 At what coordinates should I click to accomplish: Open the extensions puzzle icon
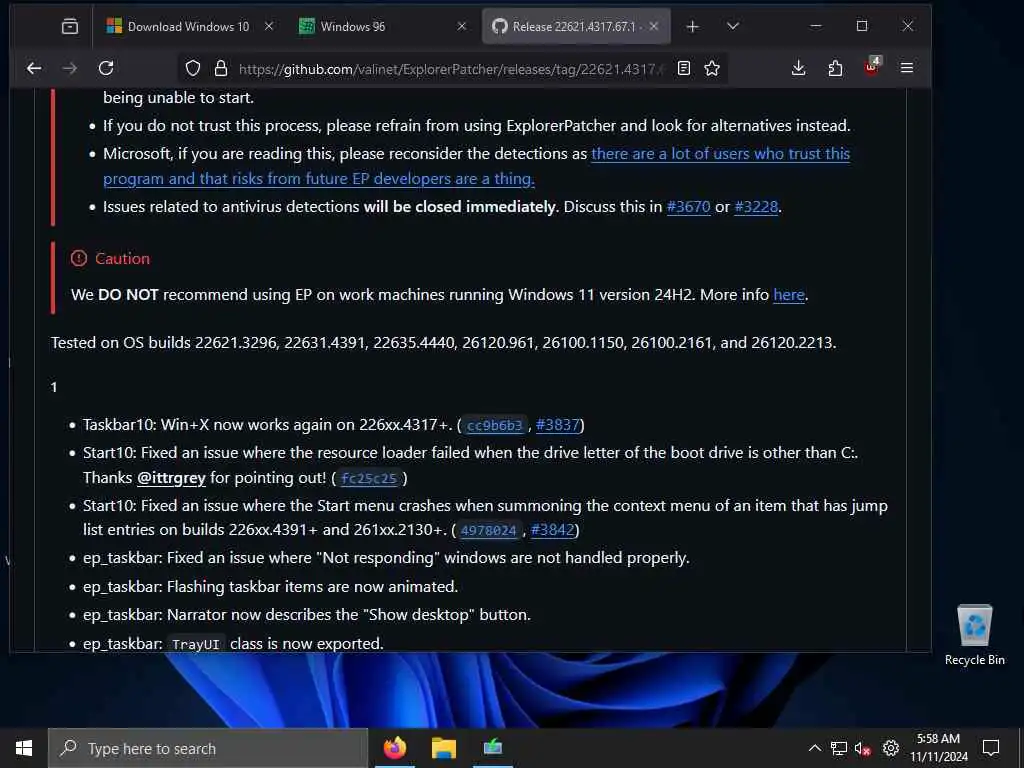(x=835, y=68)
